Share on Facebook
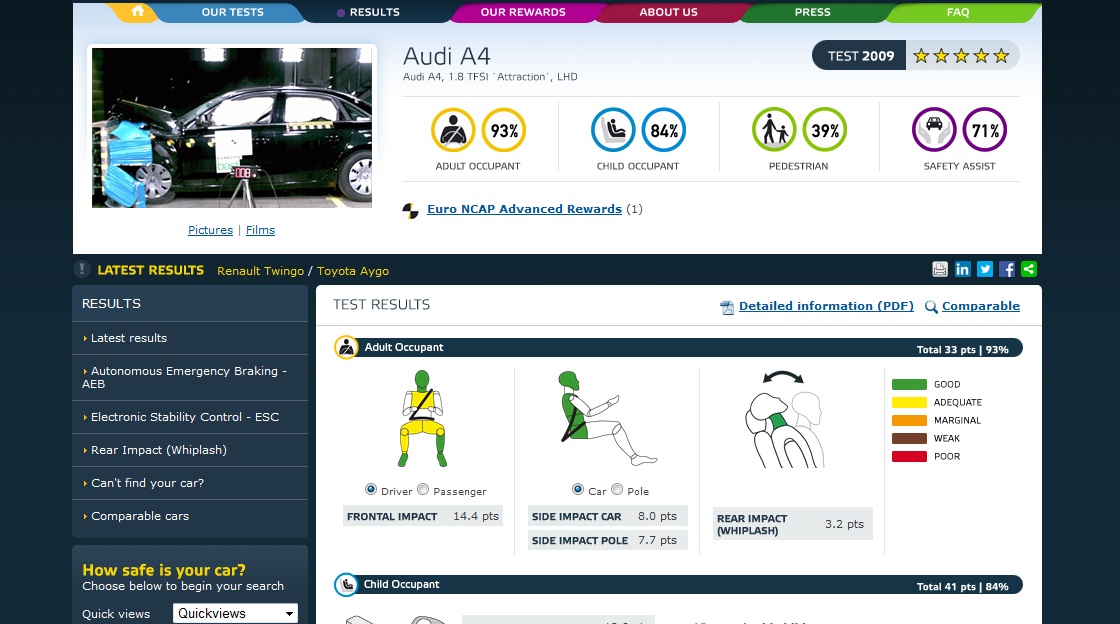Viewport: 1120px width, 624px height. 1007,269
